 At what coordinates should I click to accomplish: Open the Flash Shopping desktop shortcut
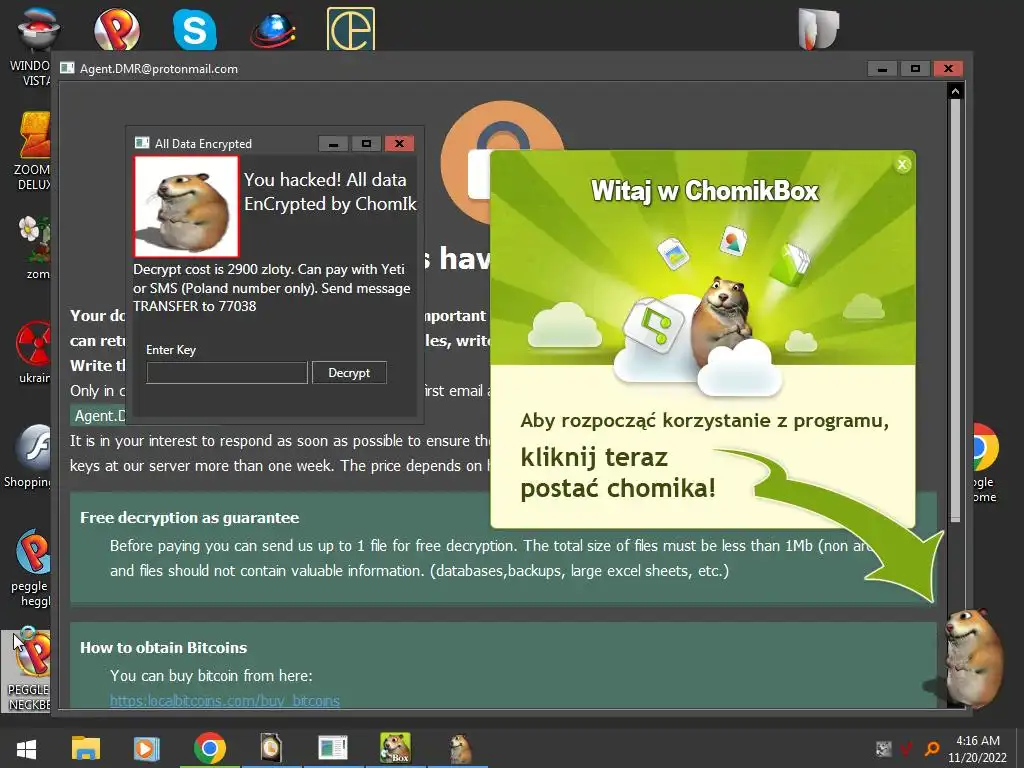pyautogui.click(x=29, y=457)
